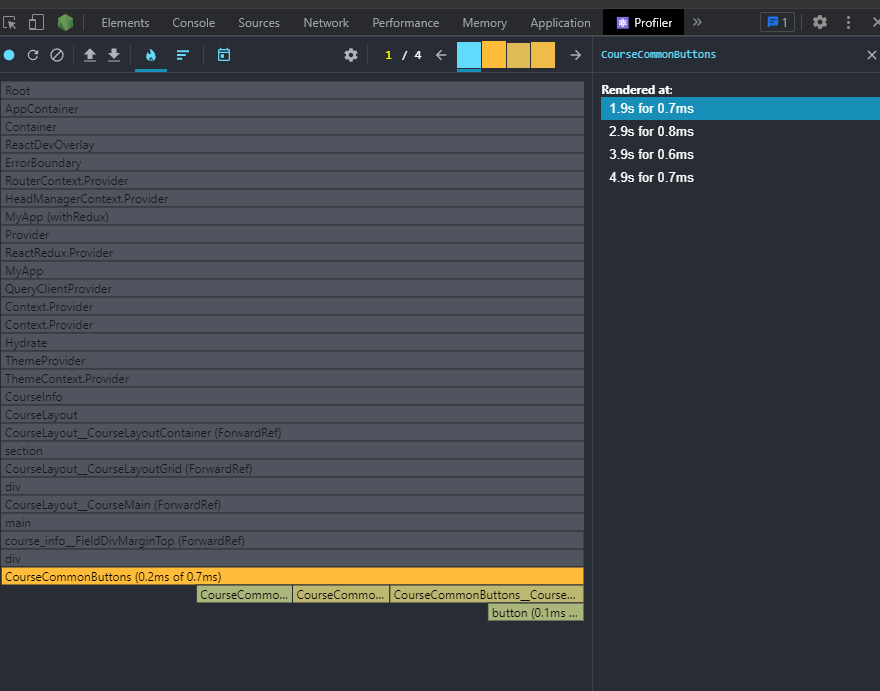880x691 pixels.
Task: Open Profiler view settings gear
Action: point(351,55)
